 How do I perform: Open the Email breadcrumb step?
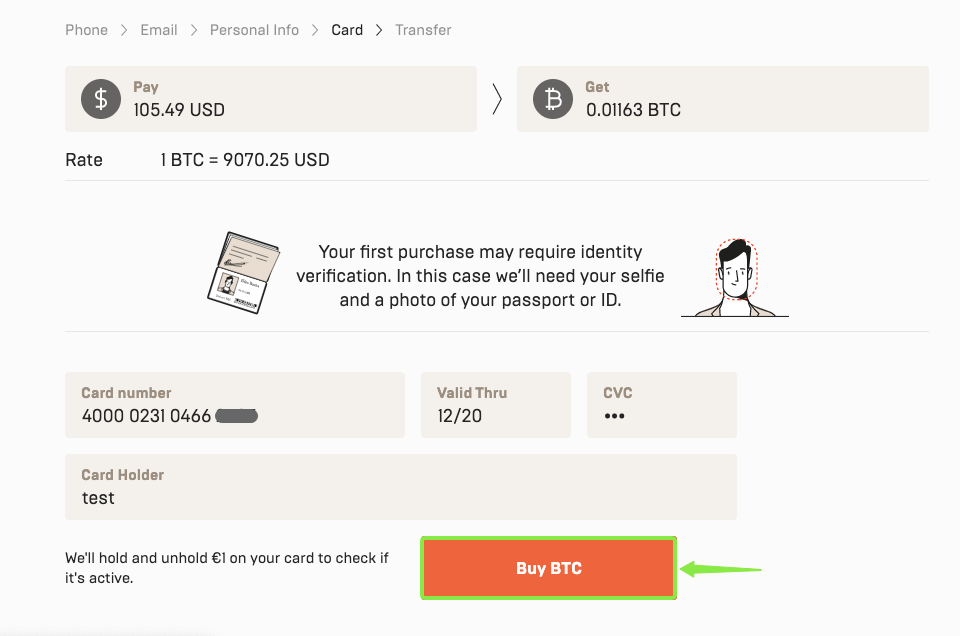[158, 30]
